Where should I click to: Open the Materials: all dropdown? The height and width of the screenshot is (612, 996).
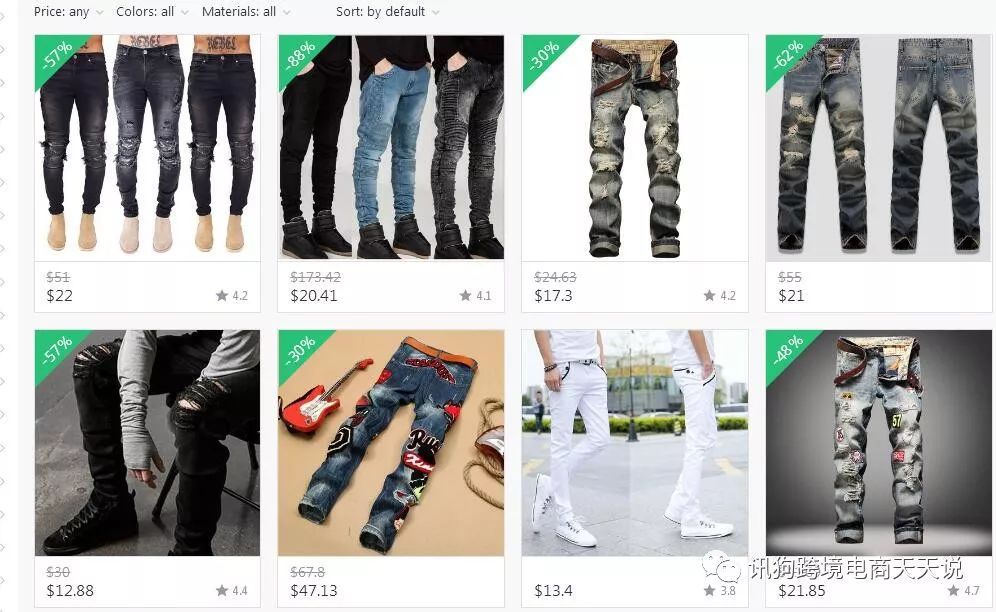246,11
